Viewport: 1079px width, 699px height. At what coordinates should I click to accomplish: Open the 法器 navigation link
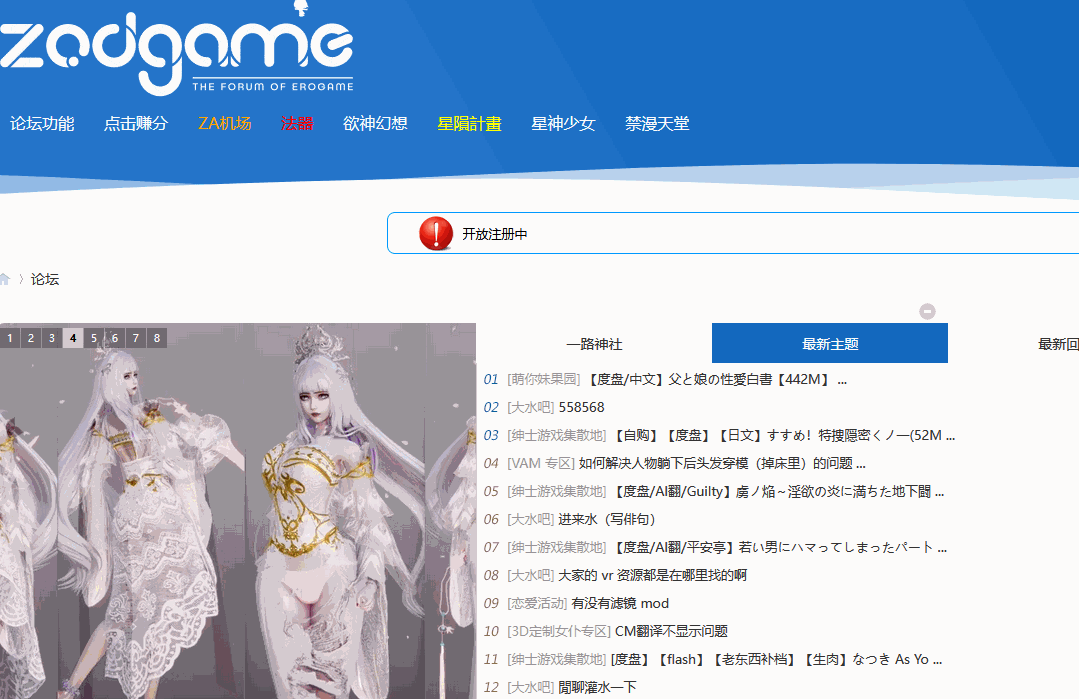pos(297,124)
